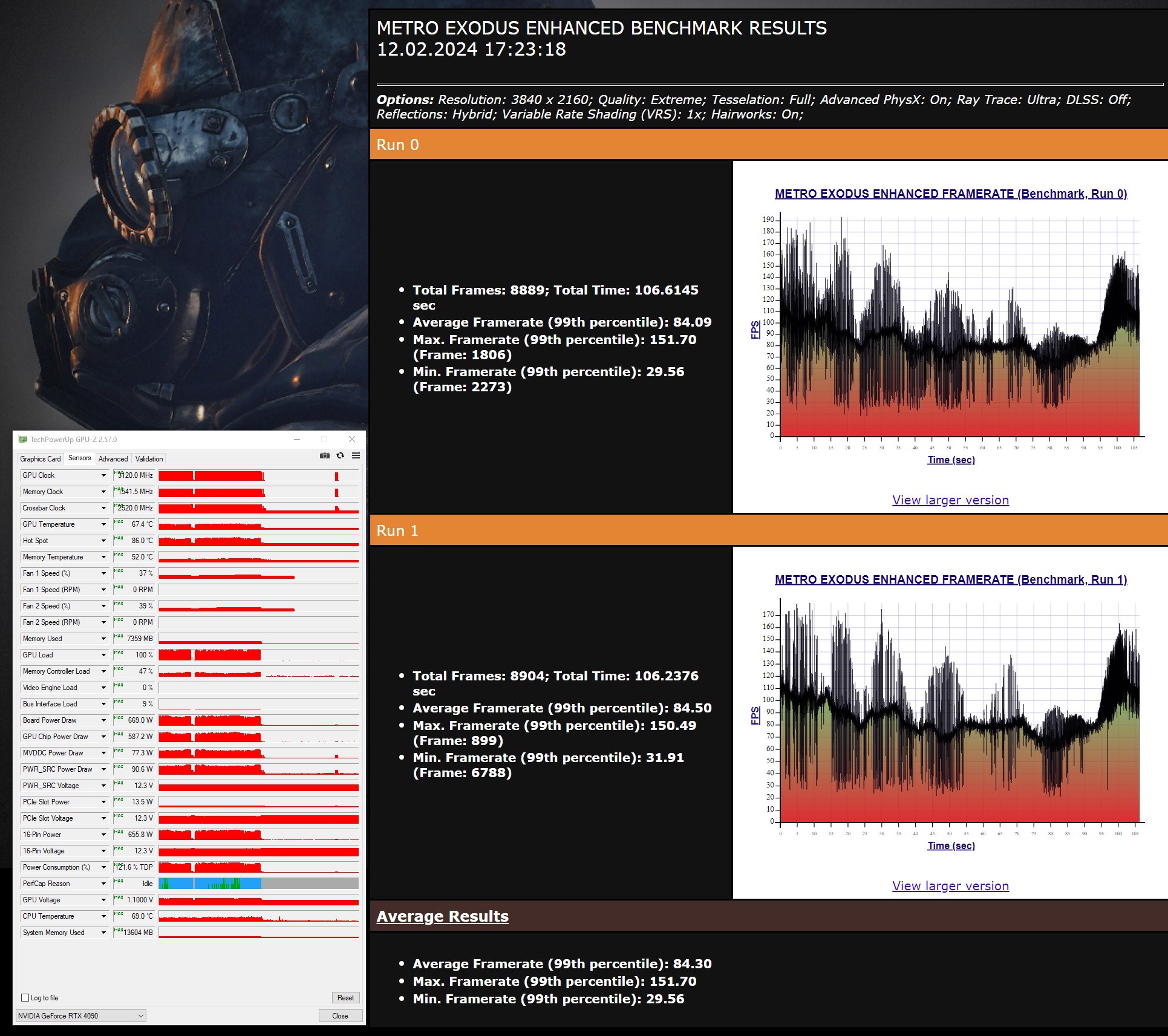Image resolution: width=1168 pixels, height=1036 pixels.
Task: Open the NVIDIA GeForce RTX 4090 selector
Action: [80, 1016]
